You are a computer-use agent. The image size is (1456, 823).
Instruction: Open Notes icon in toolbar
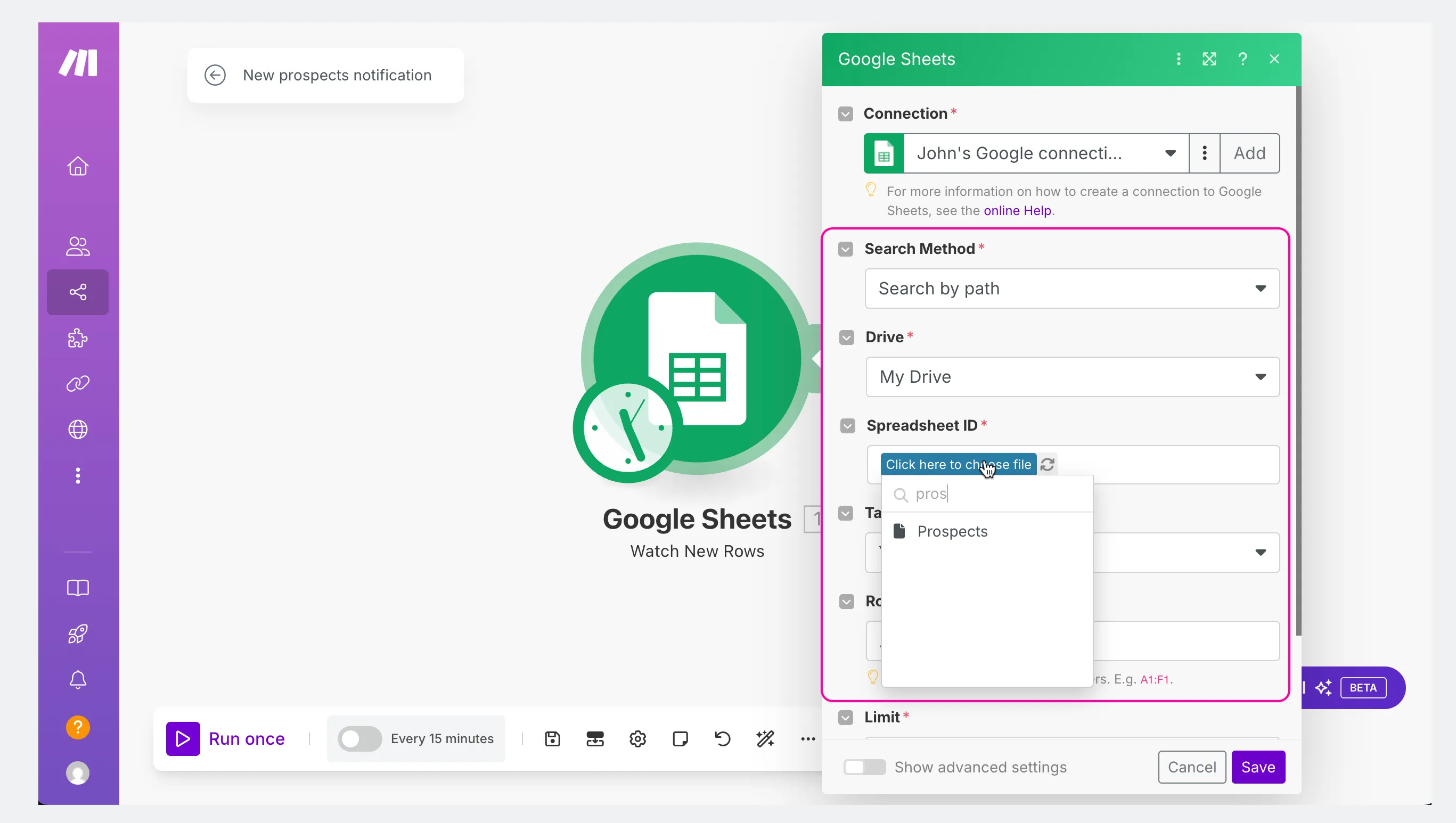tap(680, 739)
